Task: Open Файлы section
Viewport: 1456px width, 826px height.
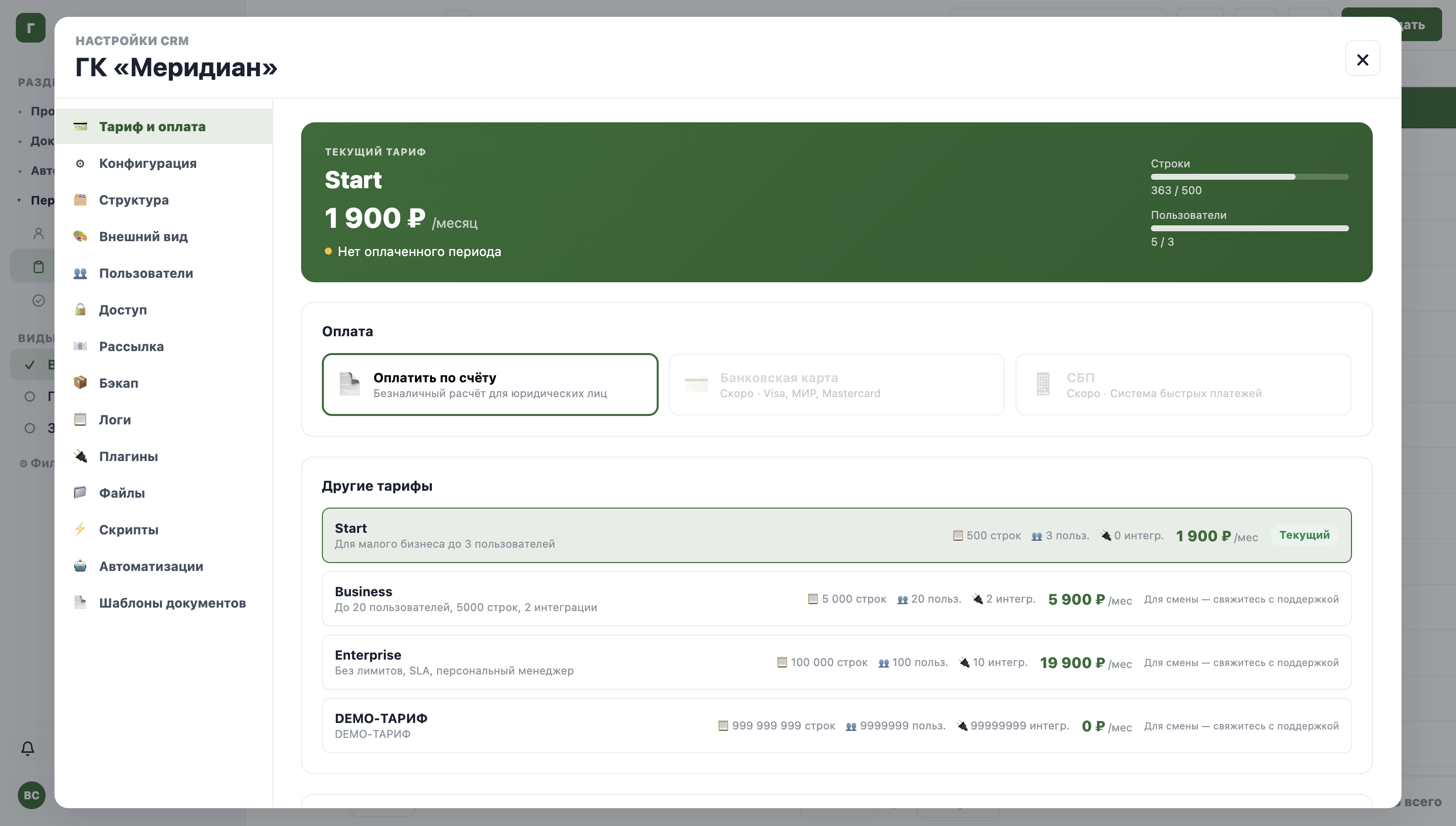Action: (x=164, y=493)
